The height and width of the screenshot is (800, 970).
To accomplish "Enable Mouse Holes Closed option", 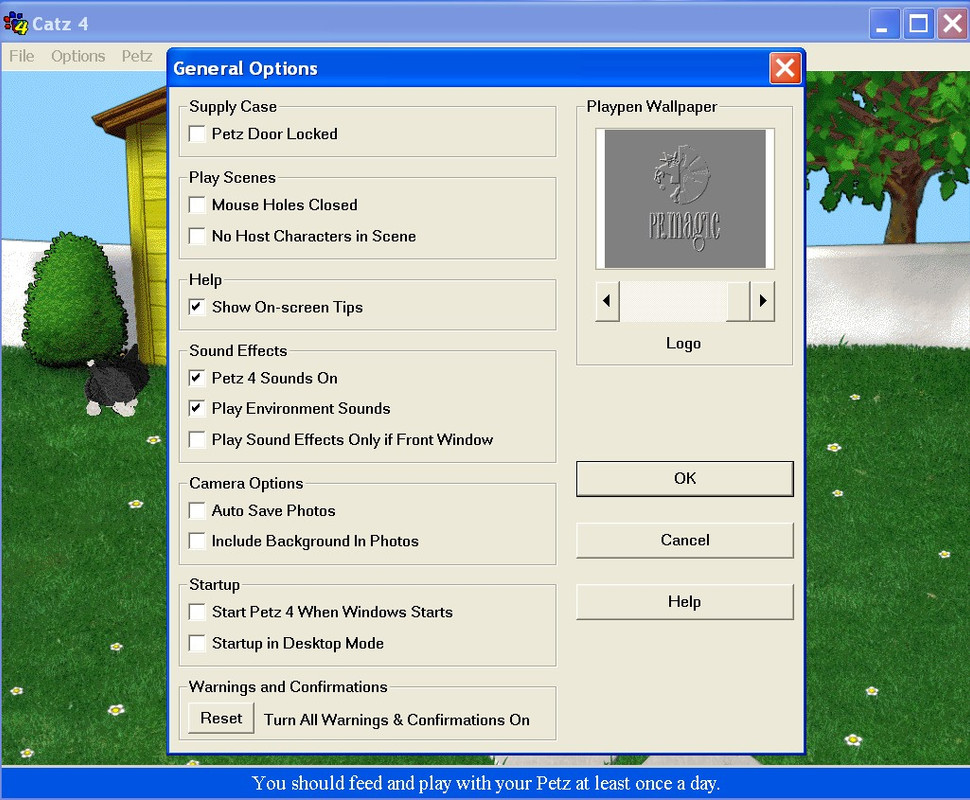I will tap(197, 205).
